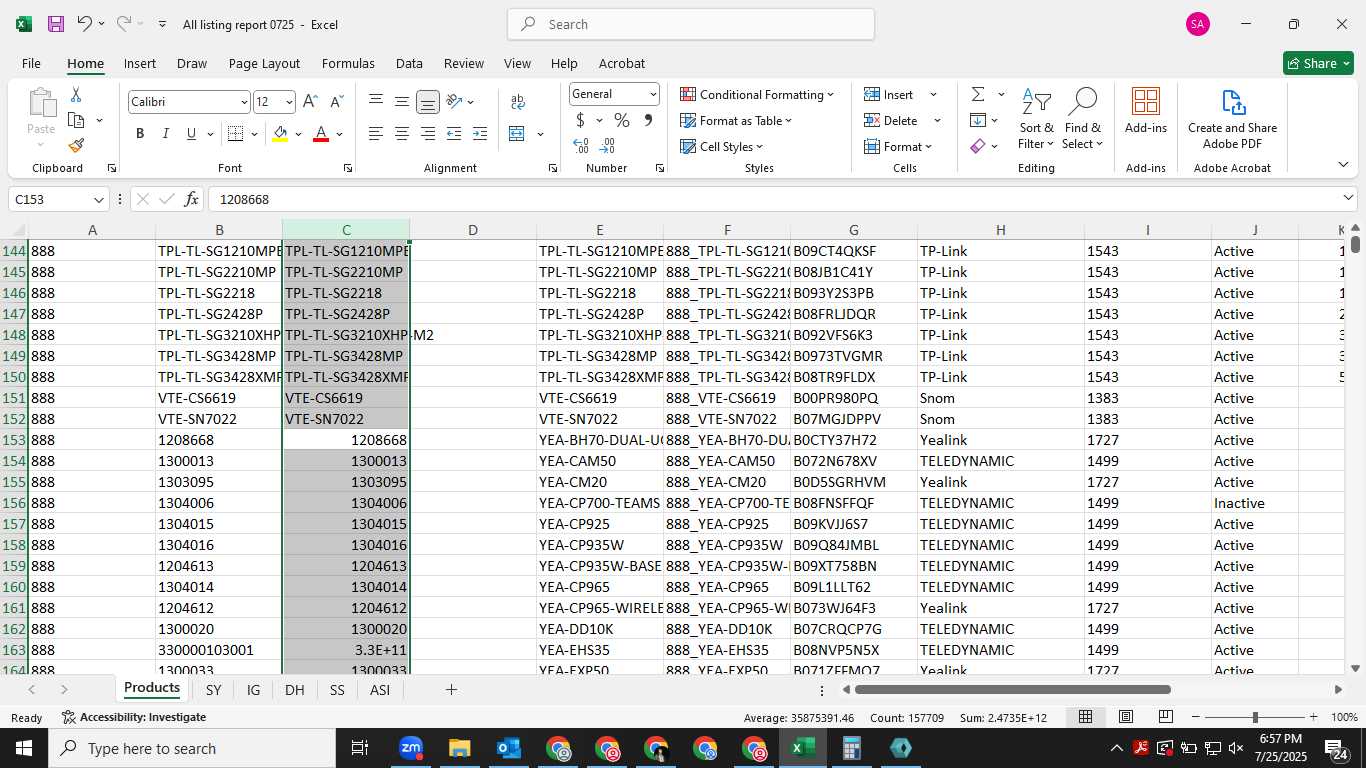Toggle Middle Align for the cell
The width and height of the screenshot is (1366, 768).
pyautogui.click(x=402, y=102)
